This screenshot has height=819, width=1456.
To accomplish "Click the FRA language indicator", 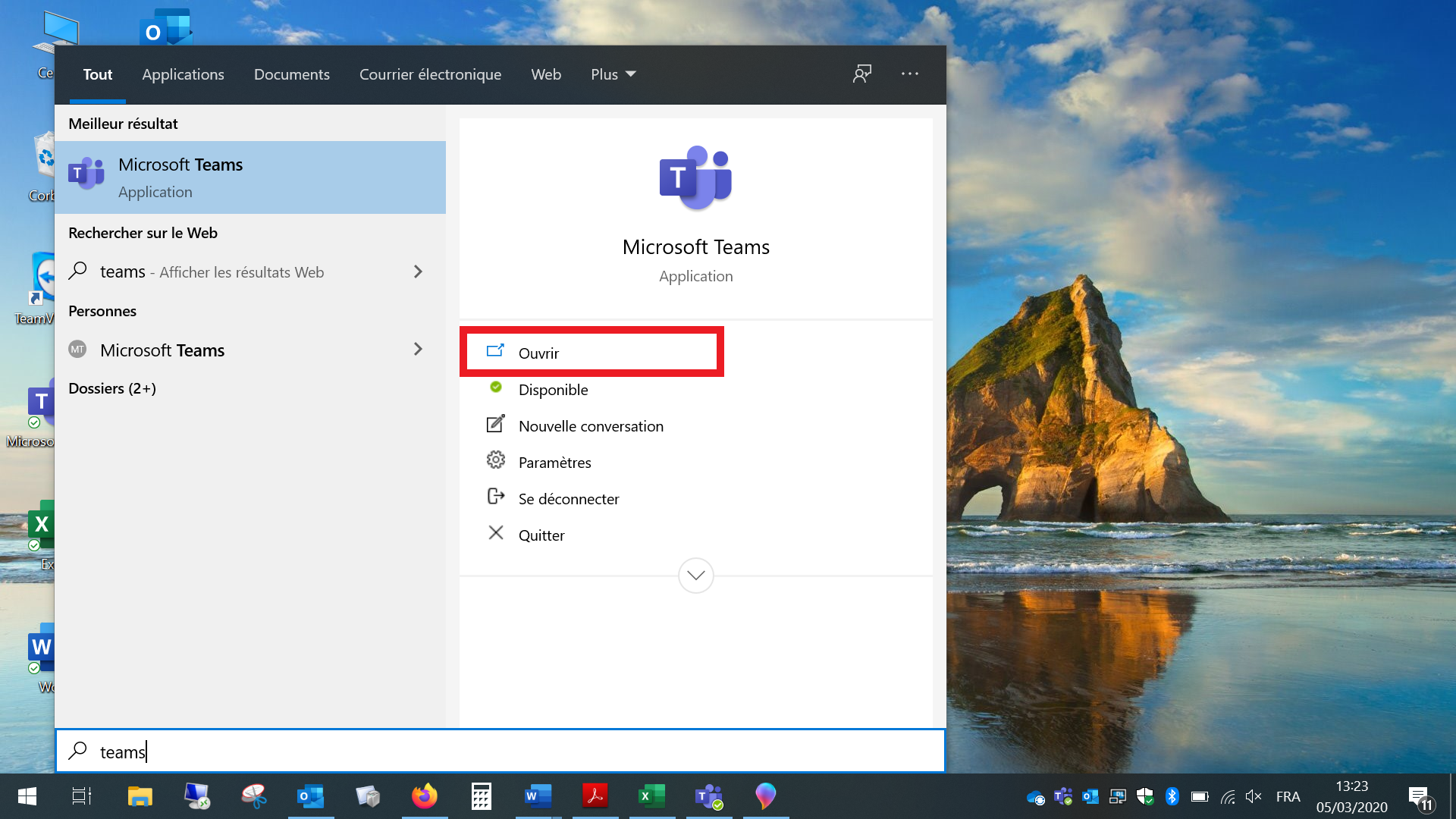I will tap(1288, 796).
